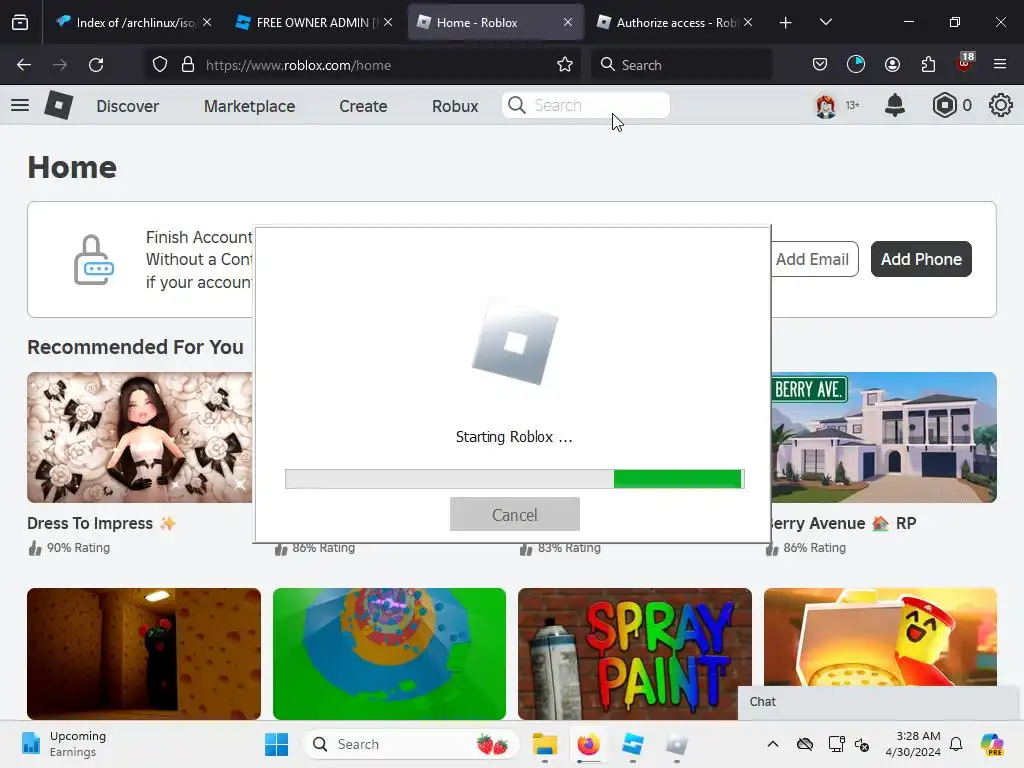Open Upcoming Earnings taskbar widget
Screen dimensions: 1024x768
[x=64, y=744]
